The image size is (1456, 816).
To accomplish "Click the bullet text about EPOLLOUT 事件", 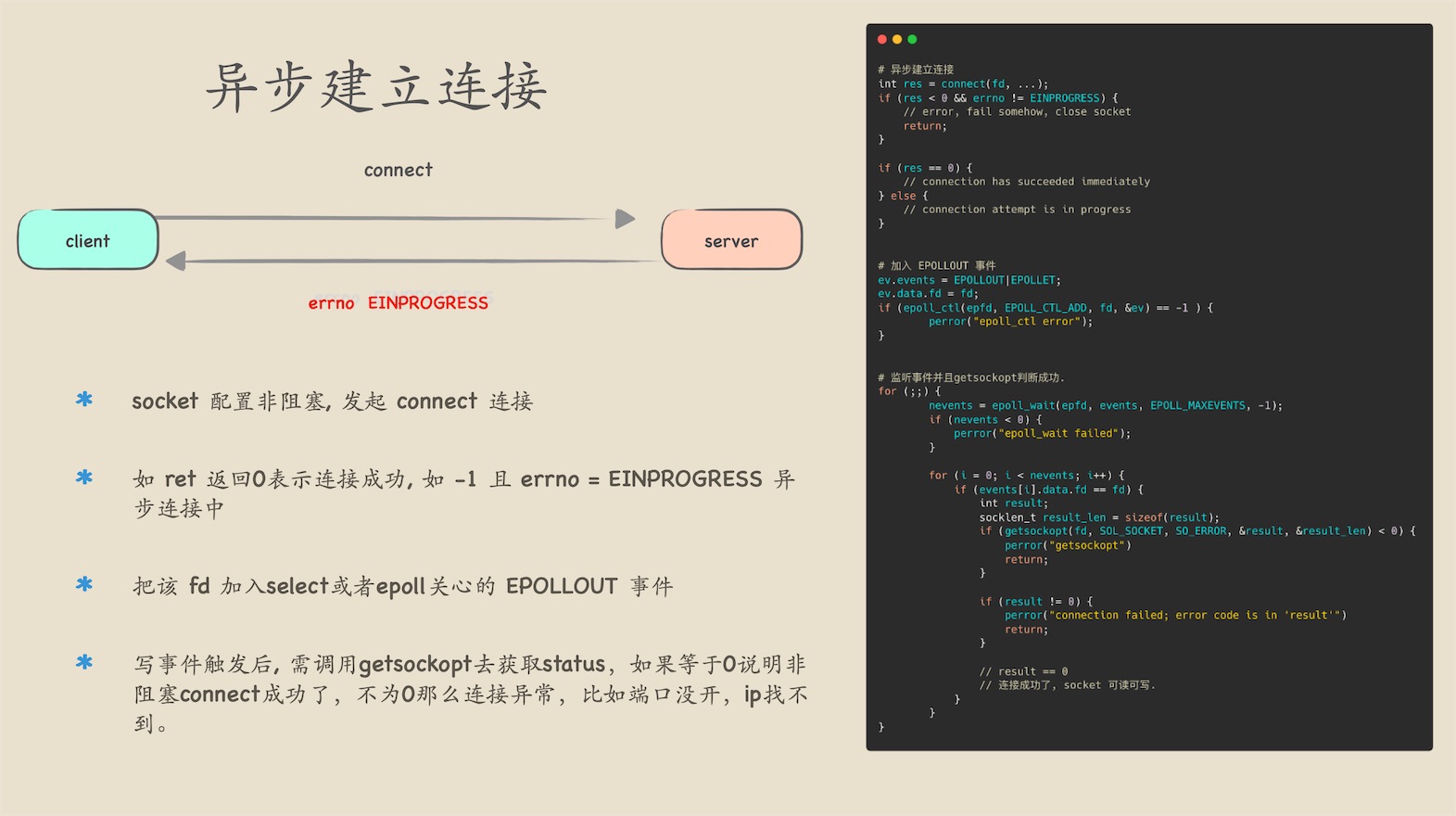I will click(x=402, y=586).
